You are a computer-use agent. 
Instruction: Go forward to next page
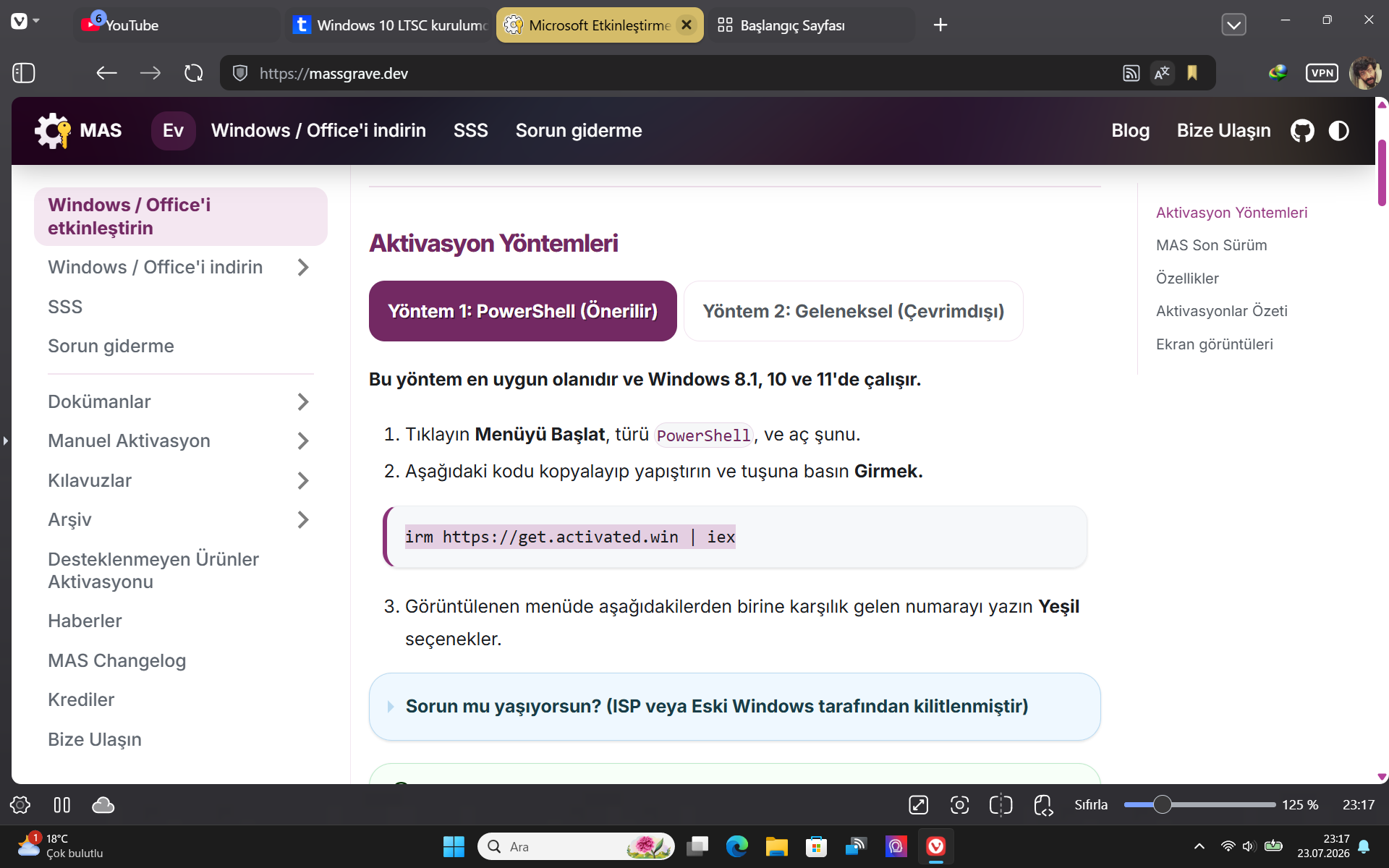(x=150, y=72)
